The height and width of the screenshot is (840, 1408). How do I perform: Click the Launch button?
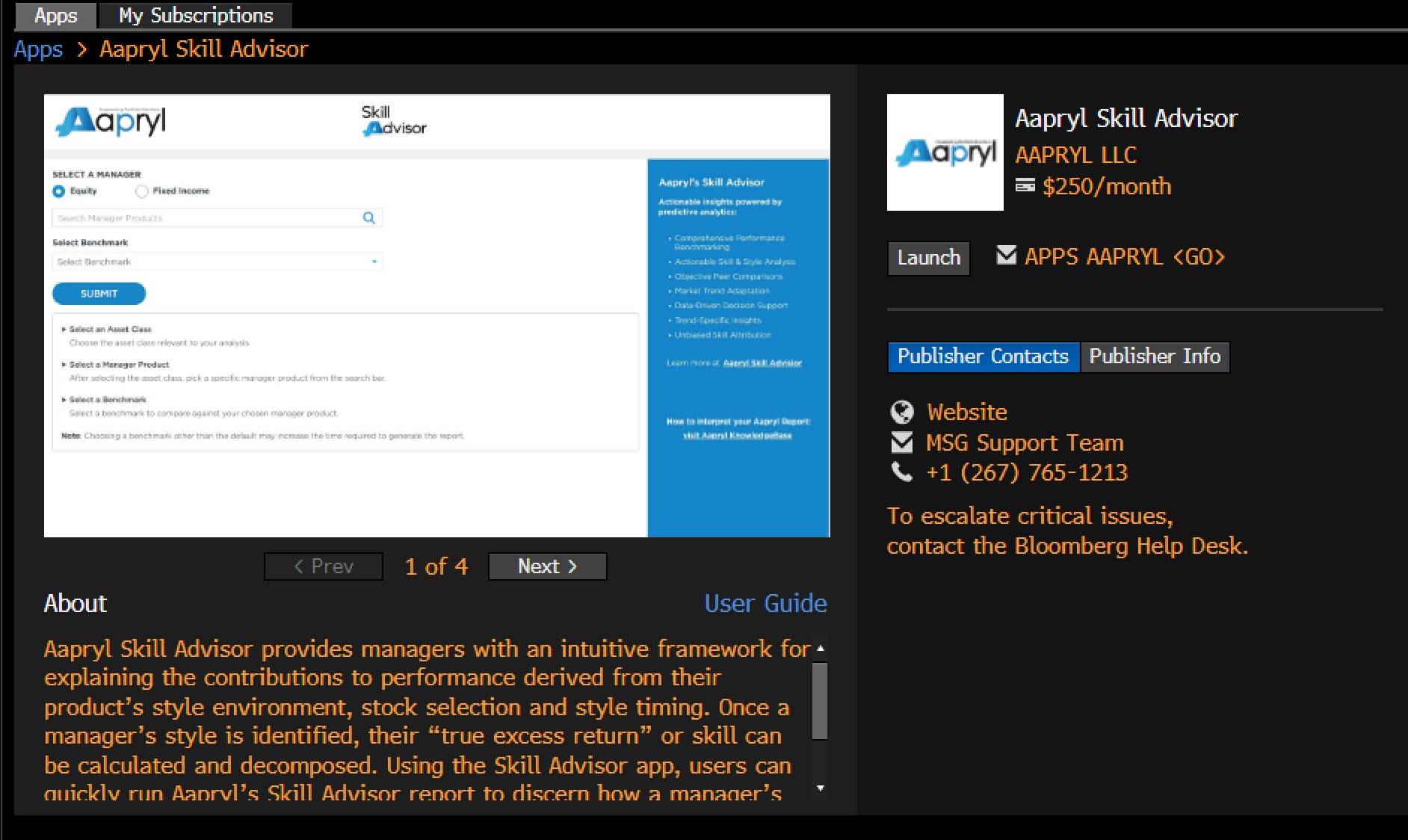pyautogui.click(x=928, y=258)
